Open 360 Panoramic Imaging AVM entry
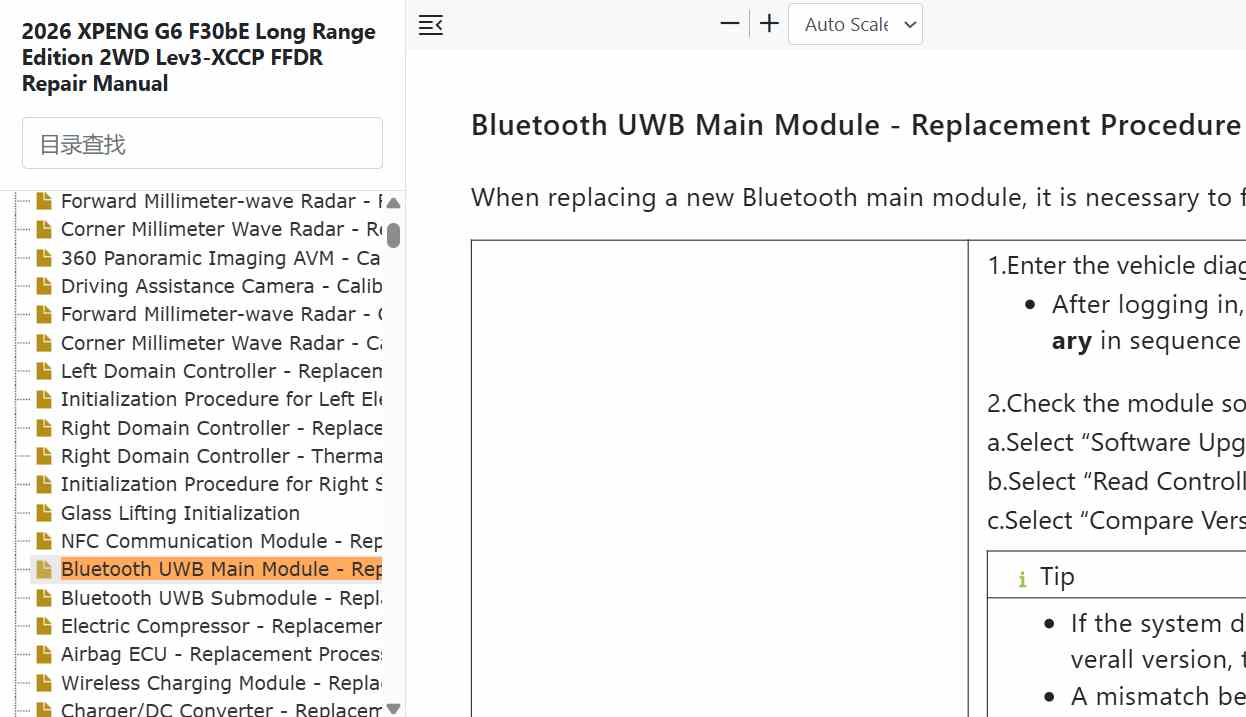 [x=221, y=258]
